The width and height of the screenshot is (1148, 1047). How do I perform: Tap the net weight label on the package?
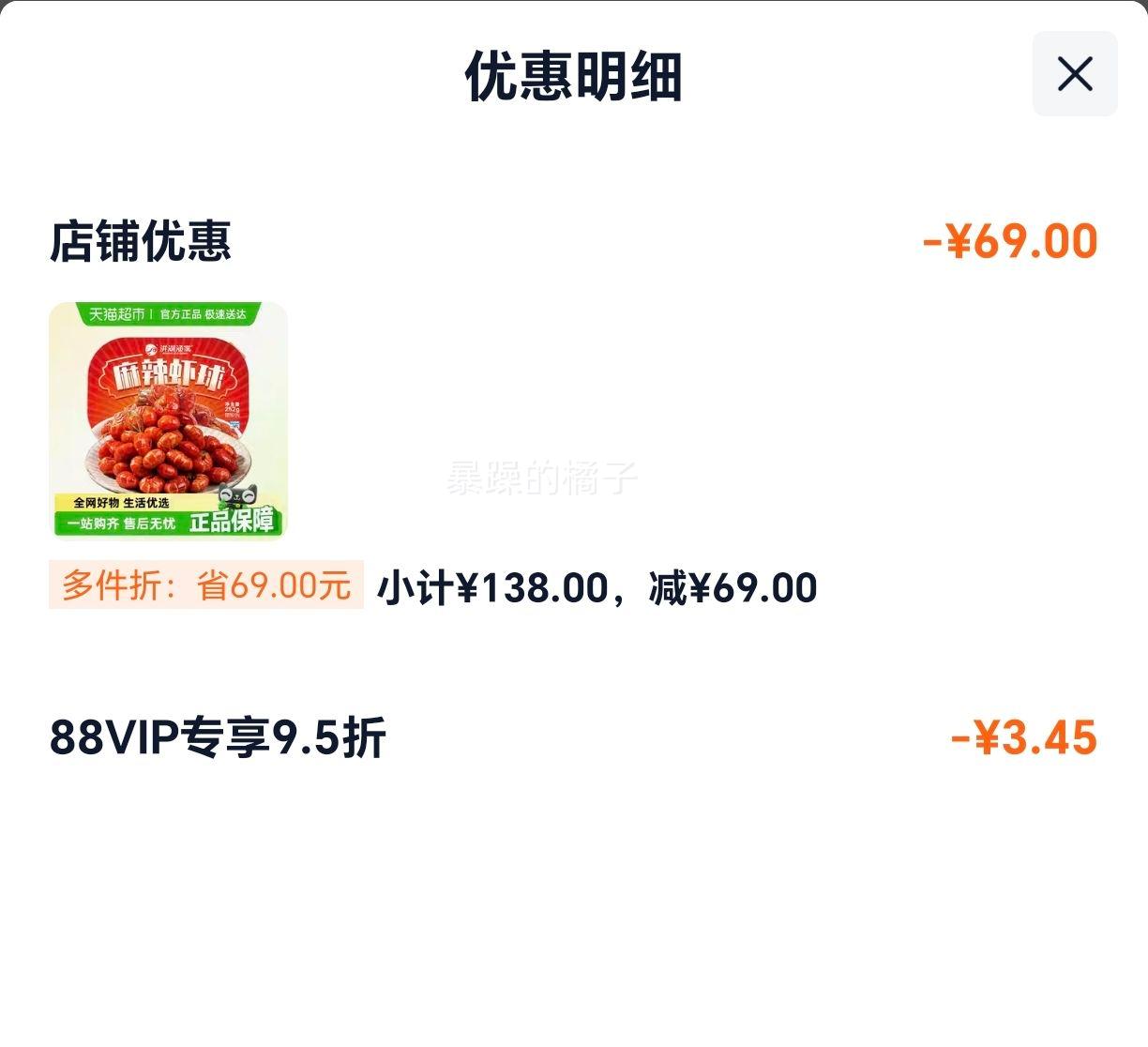(x=232, y=410)
